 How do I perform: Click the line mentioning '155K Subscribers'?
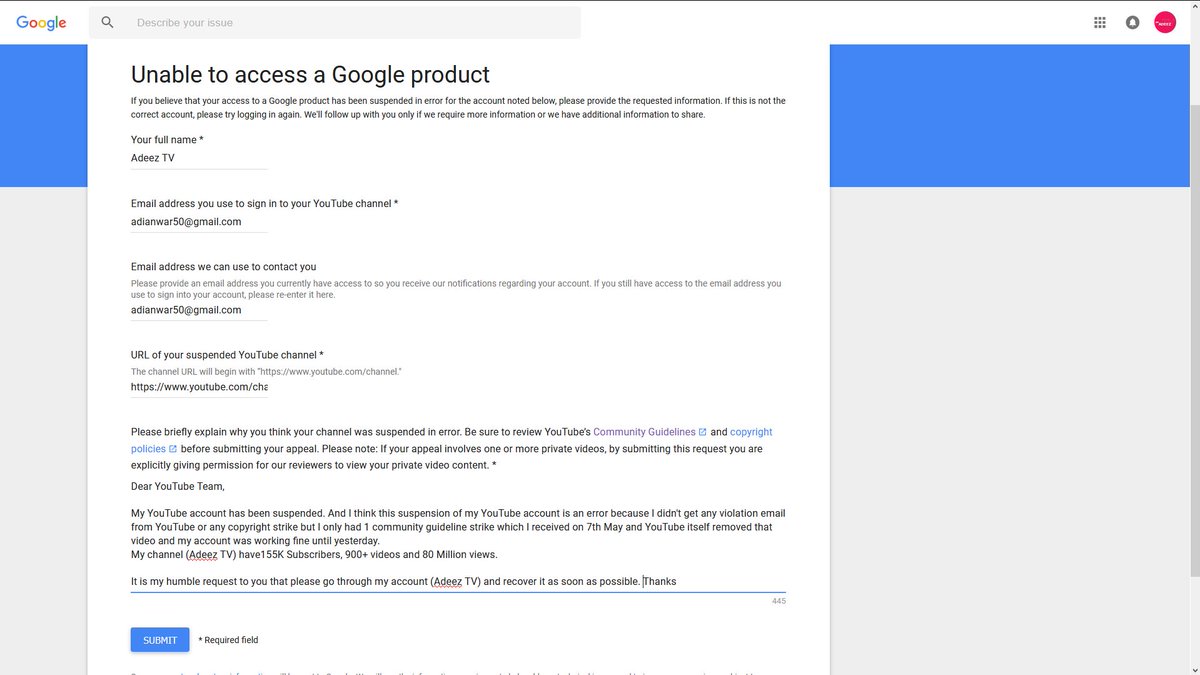(314, 554)
